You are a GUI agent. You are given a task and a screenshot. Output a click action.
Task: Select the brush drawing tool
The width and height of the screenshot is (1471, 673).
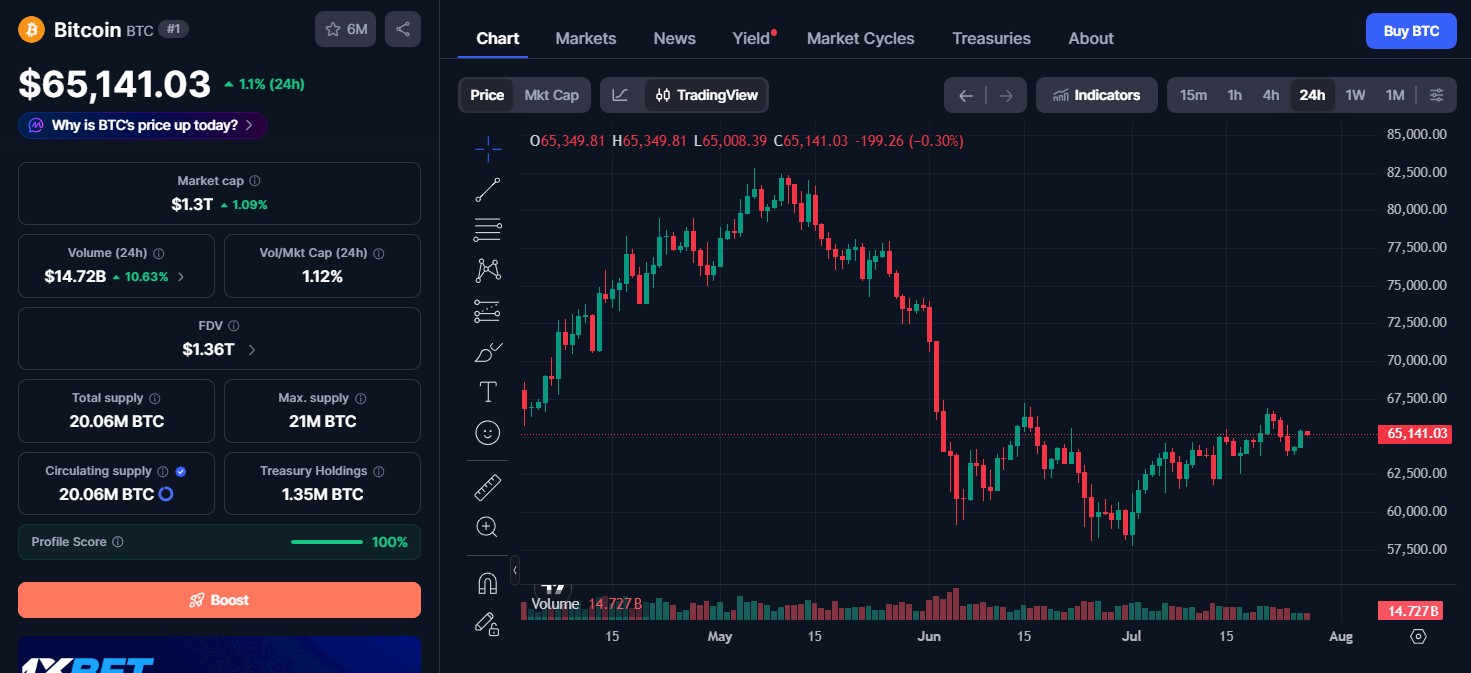click(x=488, y=351)
